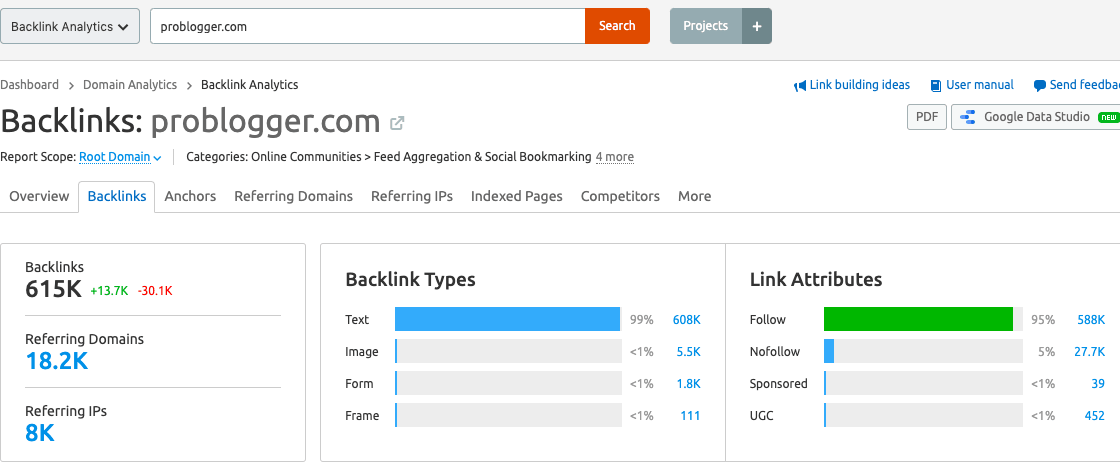The image size is (1120, 464).
Task: Click the 1.8K form backlinks count
Action: click(x=689, y=384)
